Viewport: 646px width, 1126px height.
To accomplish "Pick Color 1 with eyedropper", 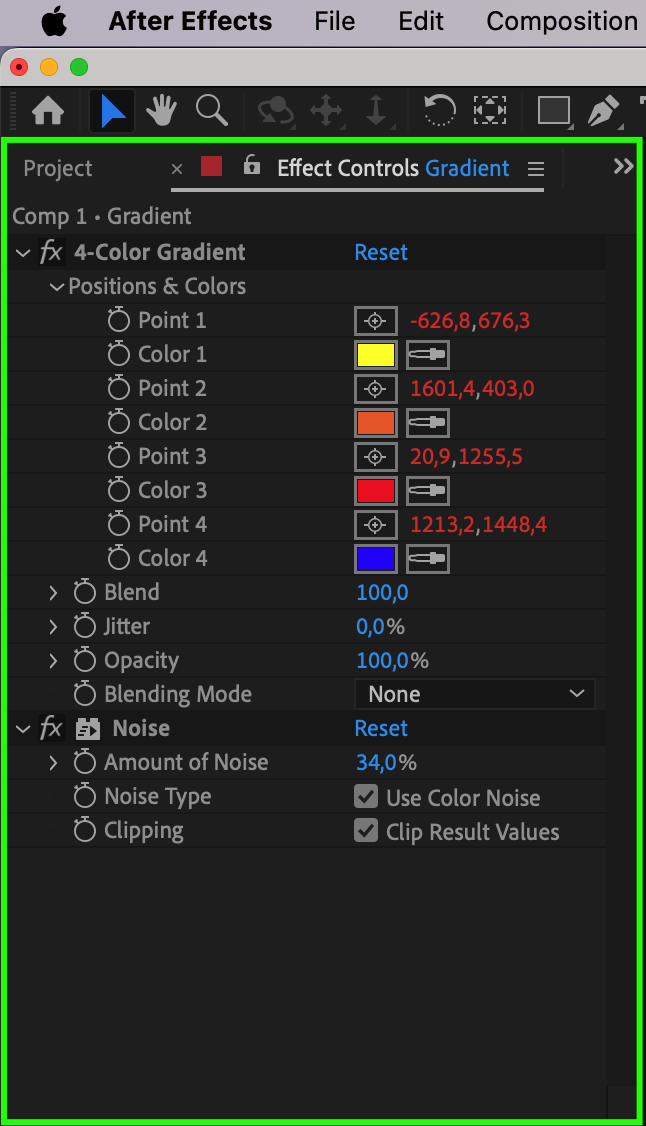I will 428,355.
